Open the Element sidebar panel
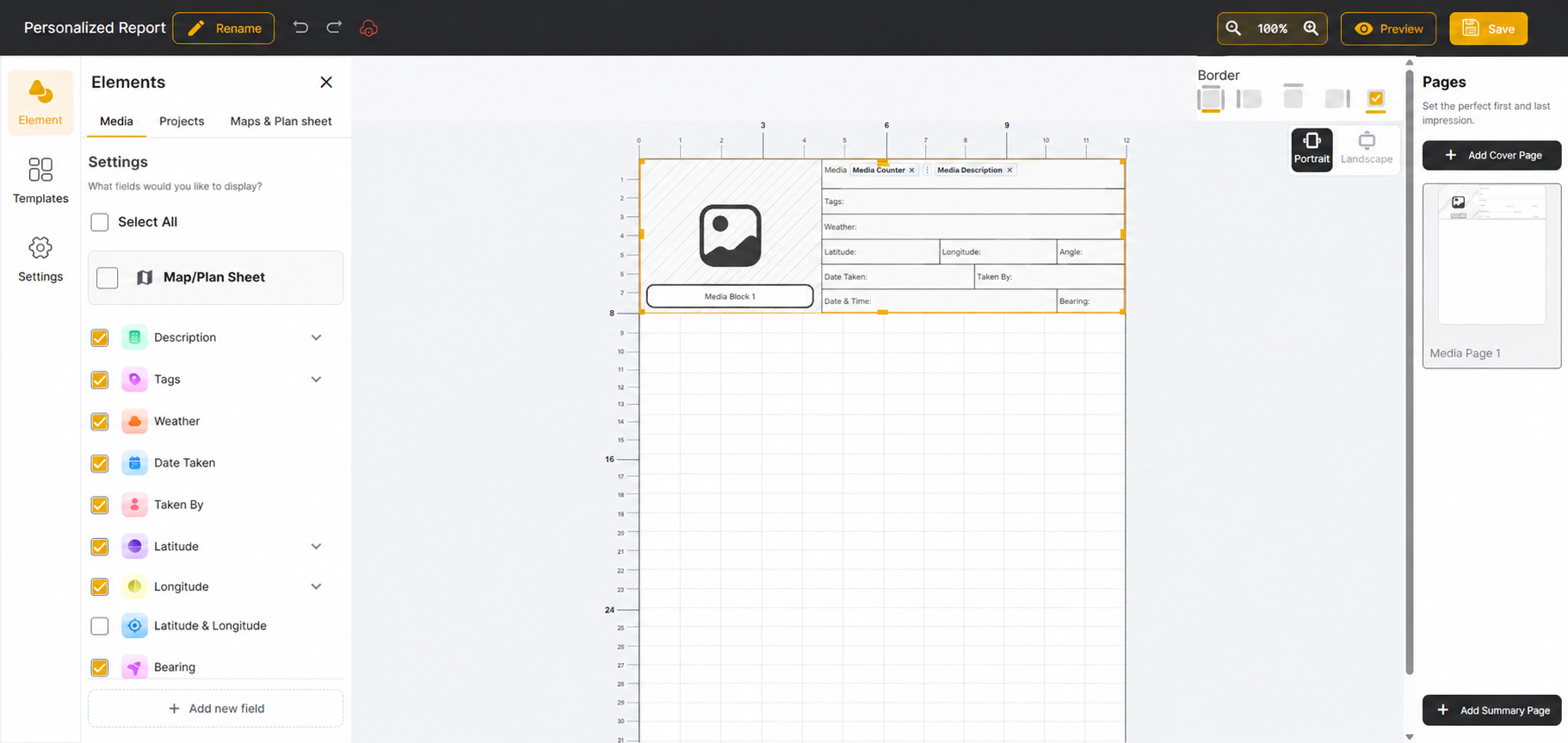 (x=40, y=102)
